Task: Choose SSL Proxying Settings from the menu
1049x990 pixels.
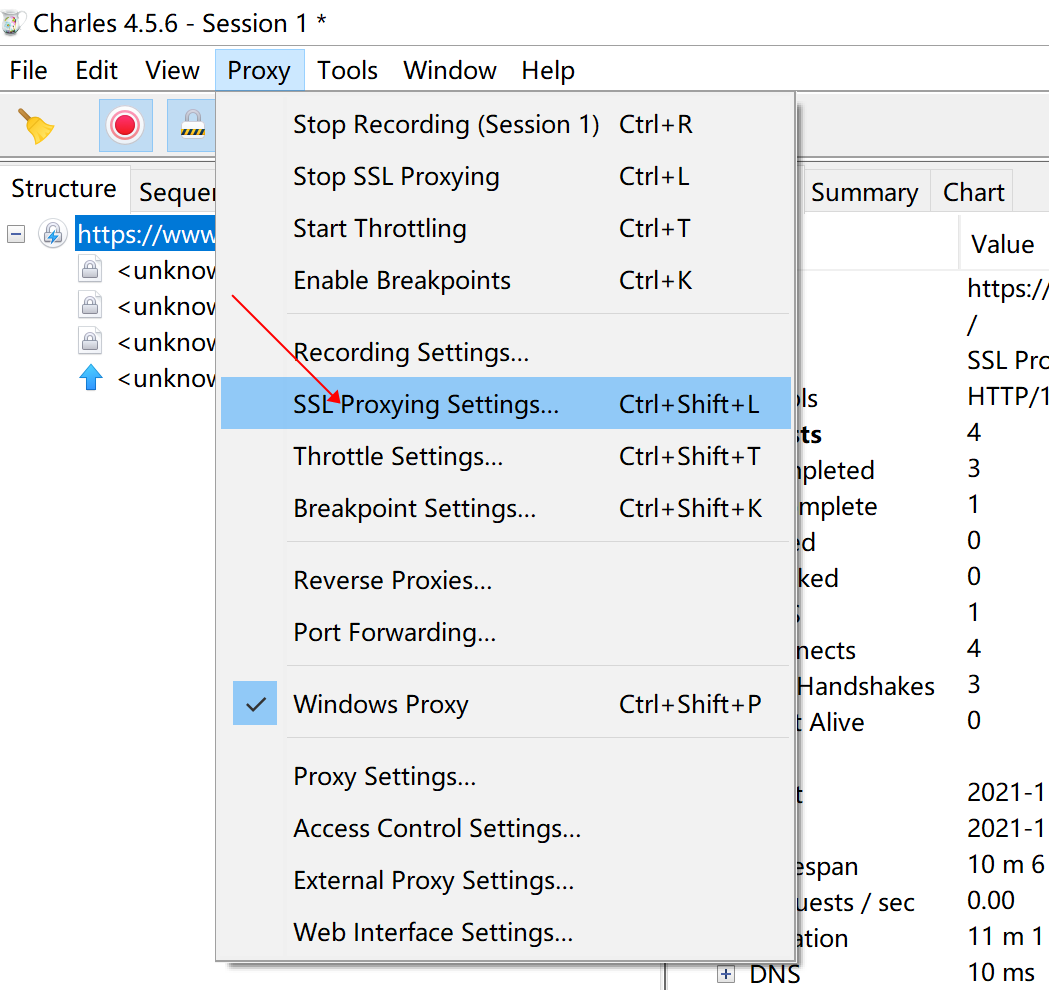Action: coord(426,404)
